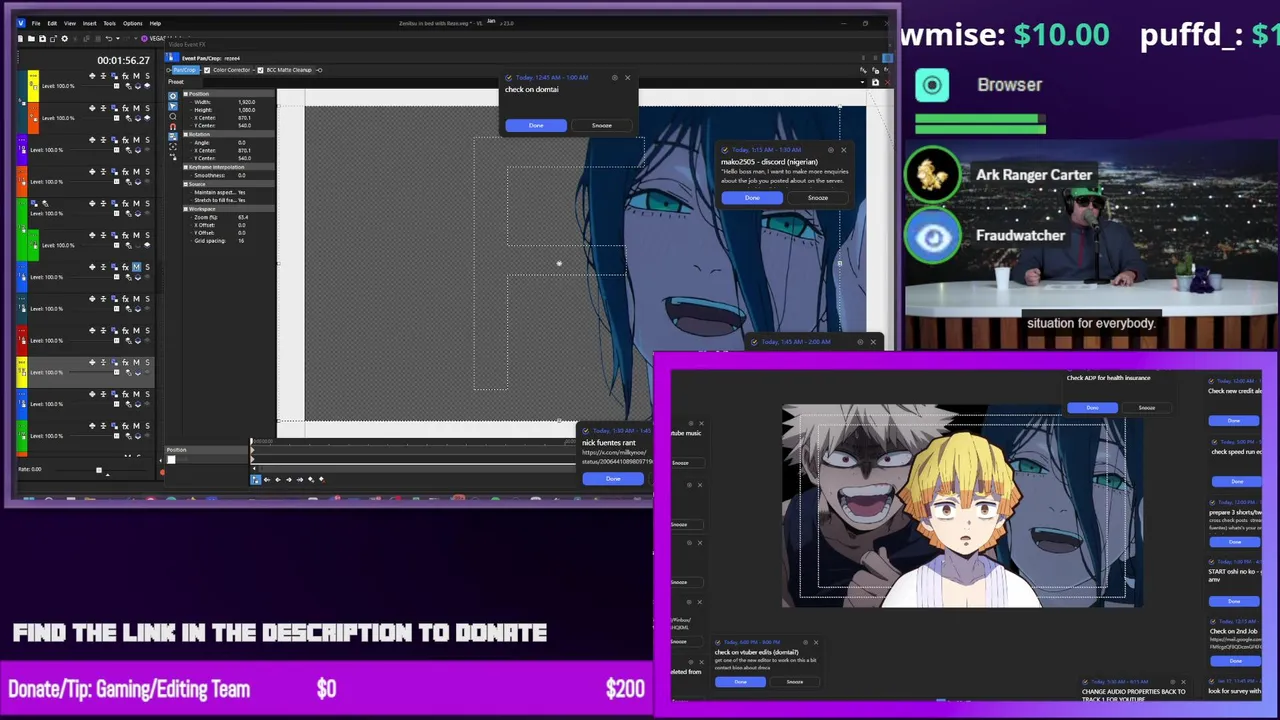Jump to first keyframe in Pan/Crop timeline
Image resolution: width=1280 pixels, height=720 pixels.
(x=267, y=480)
